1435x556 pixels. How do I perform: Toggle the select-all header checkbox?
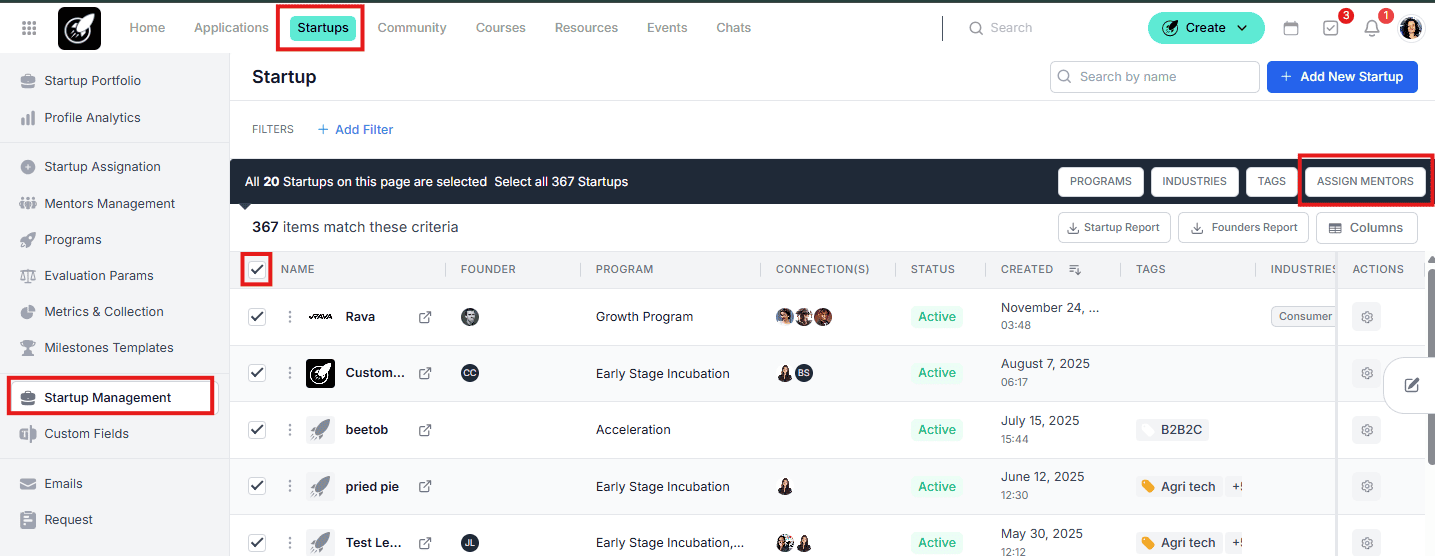[x=257, y=269]
